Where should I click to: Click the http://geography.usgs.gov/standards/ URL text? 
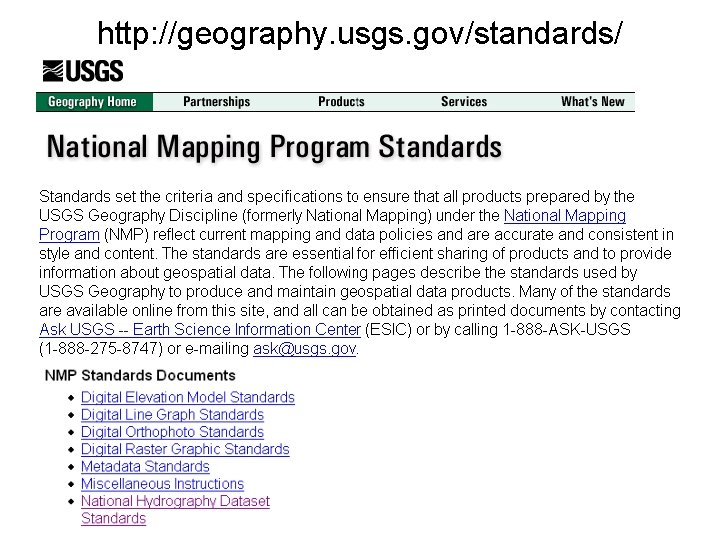(360, 33)
